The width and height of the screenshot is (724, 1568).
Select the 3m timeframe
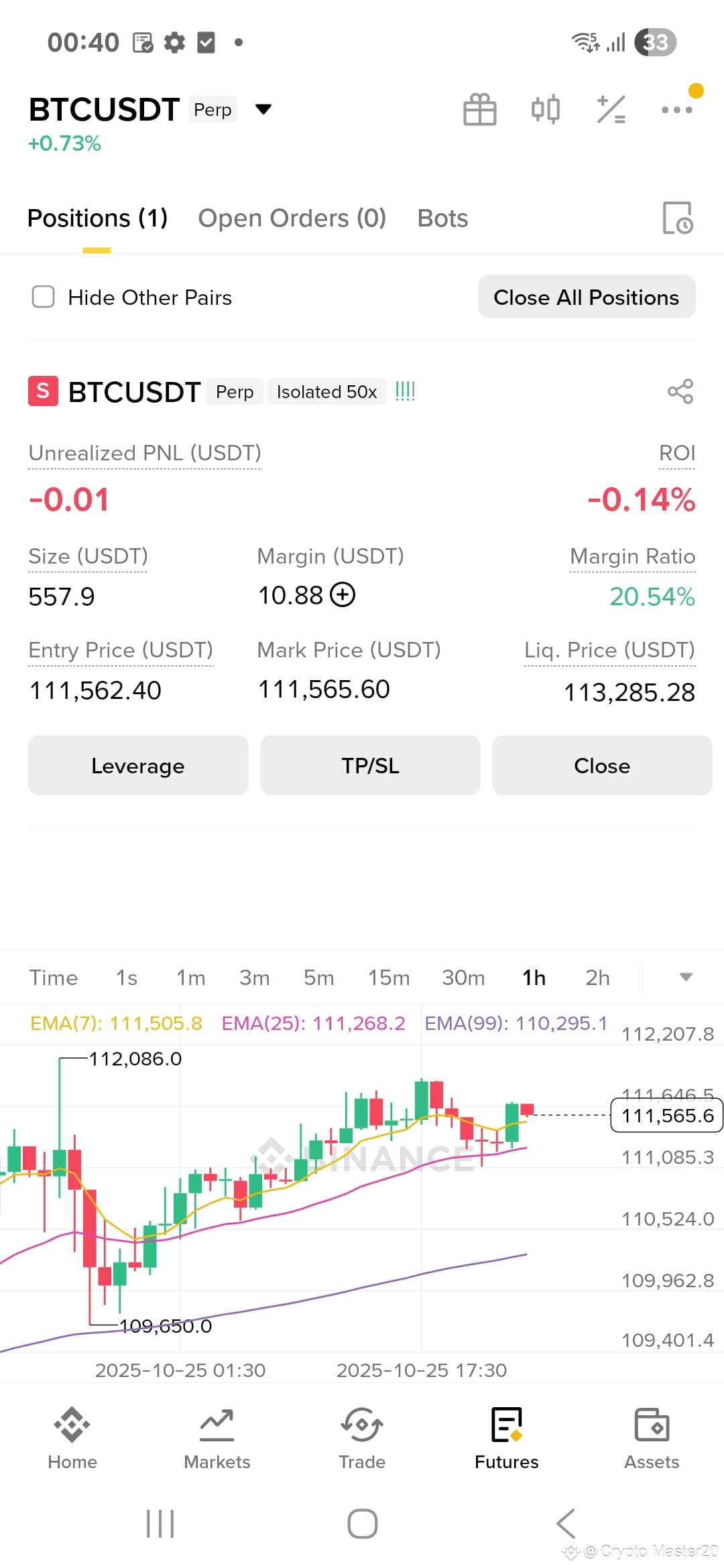coord(255,978)
